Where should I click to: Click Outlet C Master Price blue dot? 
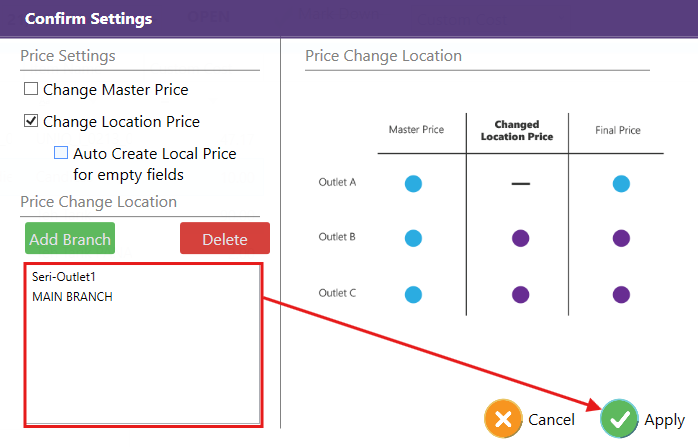(413, 294)
